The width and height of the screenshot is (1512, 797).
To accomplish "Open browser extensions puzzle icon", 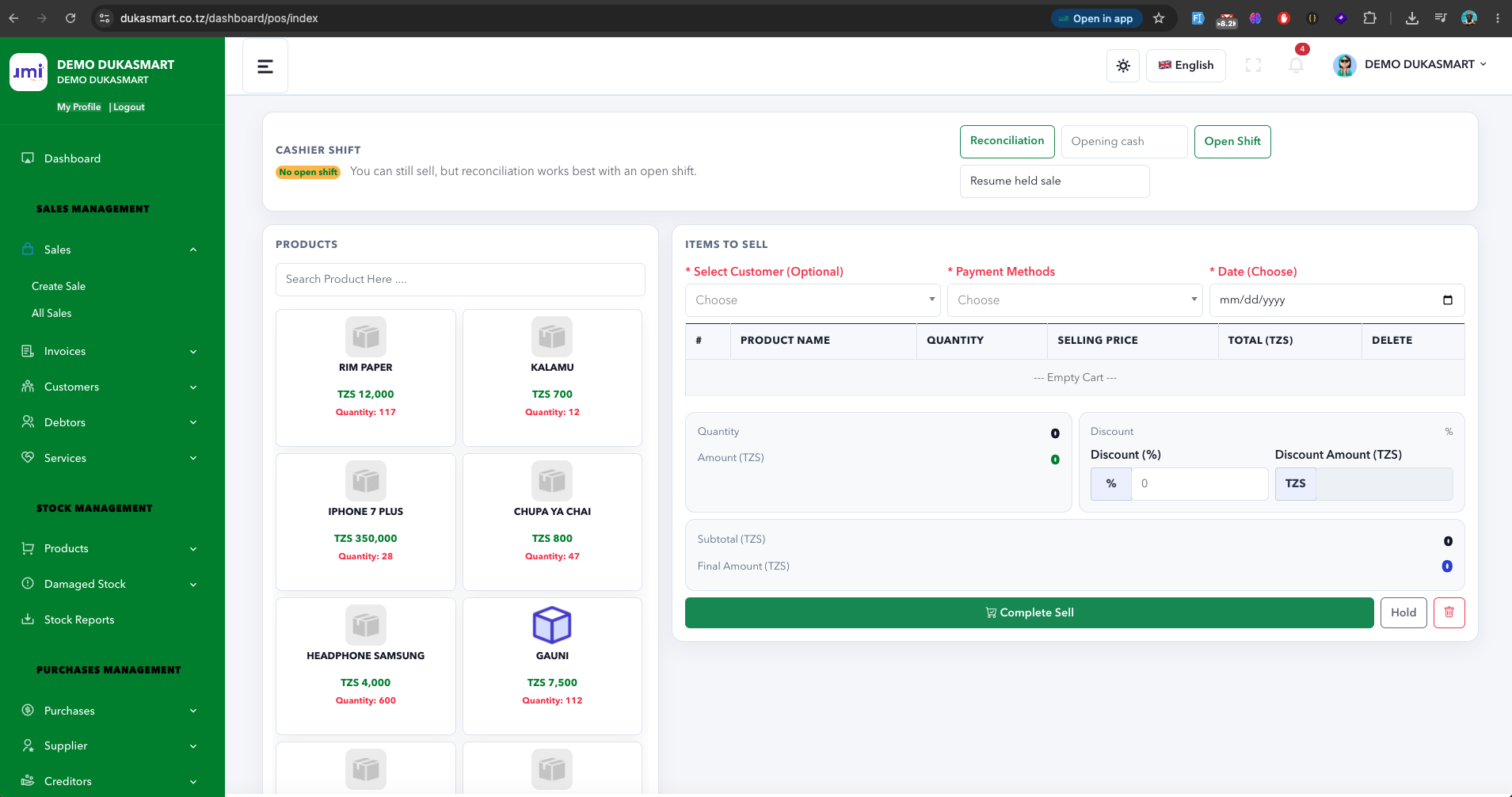I will [1369, 18].
